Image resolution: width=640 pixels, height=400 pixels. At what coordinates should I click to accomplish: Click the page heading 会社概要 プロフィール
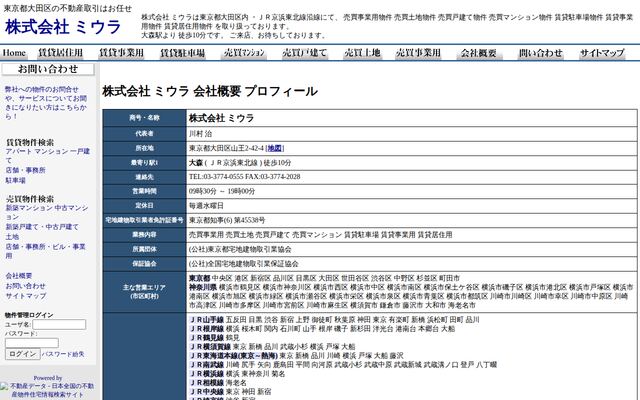(256, 91)
